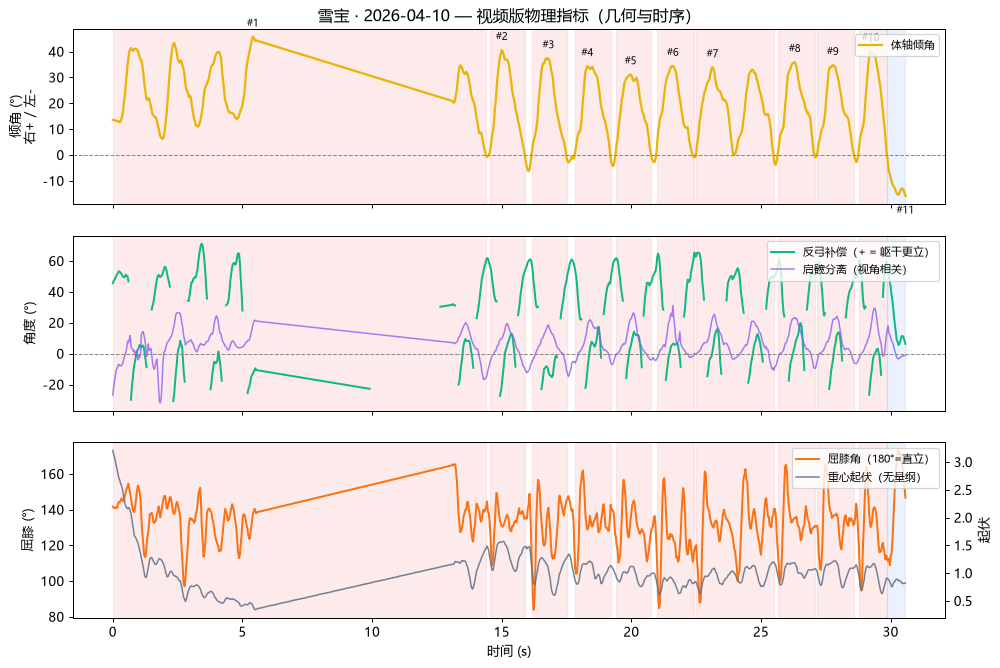Select the 60 tick on the 角度 axis

[x=56, y=262]
